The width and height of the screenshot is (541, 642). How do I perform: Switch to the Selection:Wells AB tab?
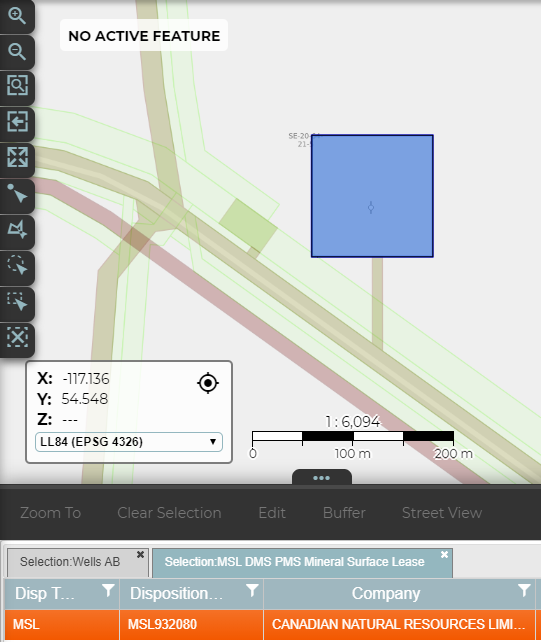point(70,562)
